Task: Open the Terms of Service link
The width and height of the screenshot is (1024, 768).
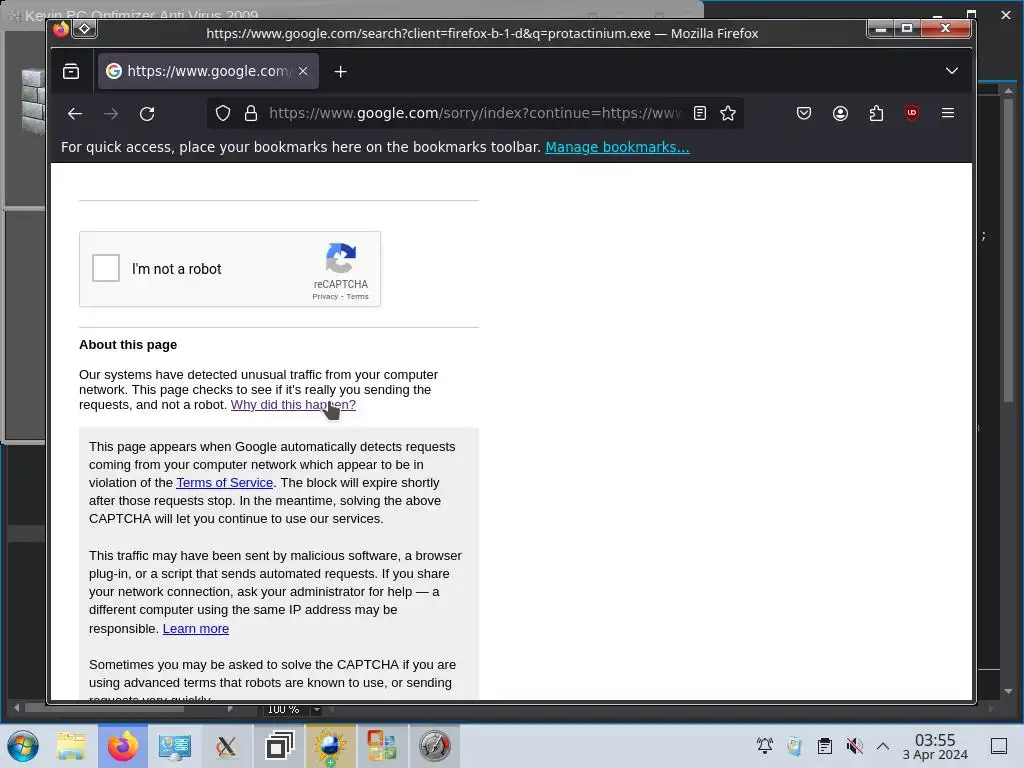Action: click(x=225, y=483)
